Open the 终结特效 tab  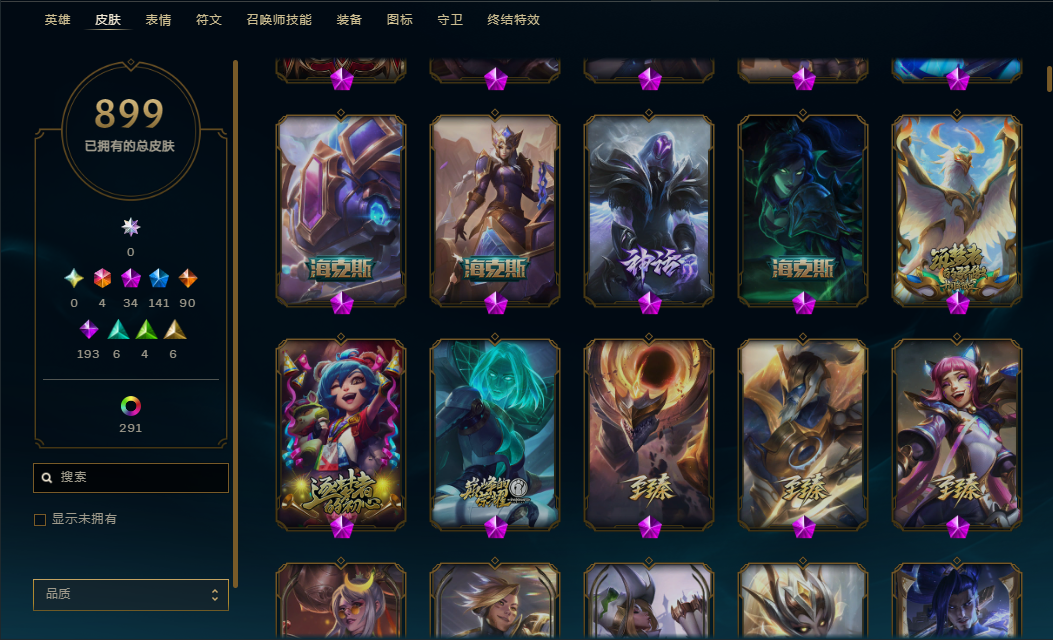pyautogui.click(x=513, y=20)
